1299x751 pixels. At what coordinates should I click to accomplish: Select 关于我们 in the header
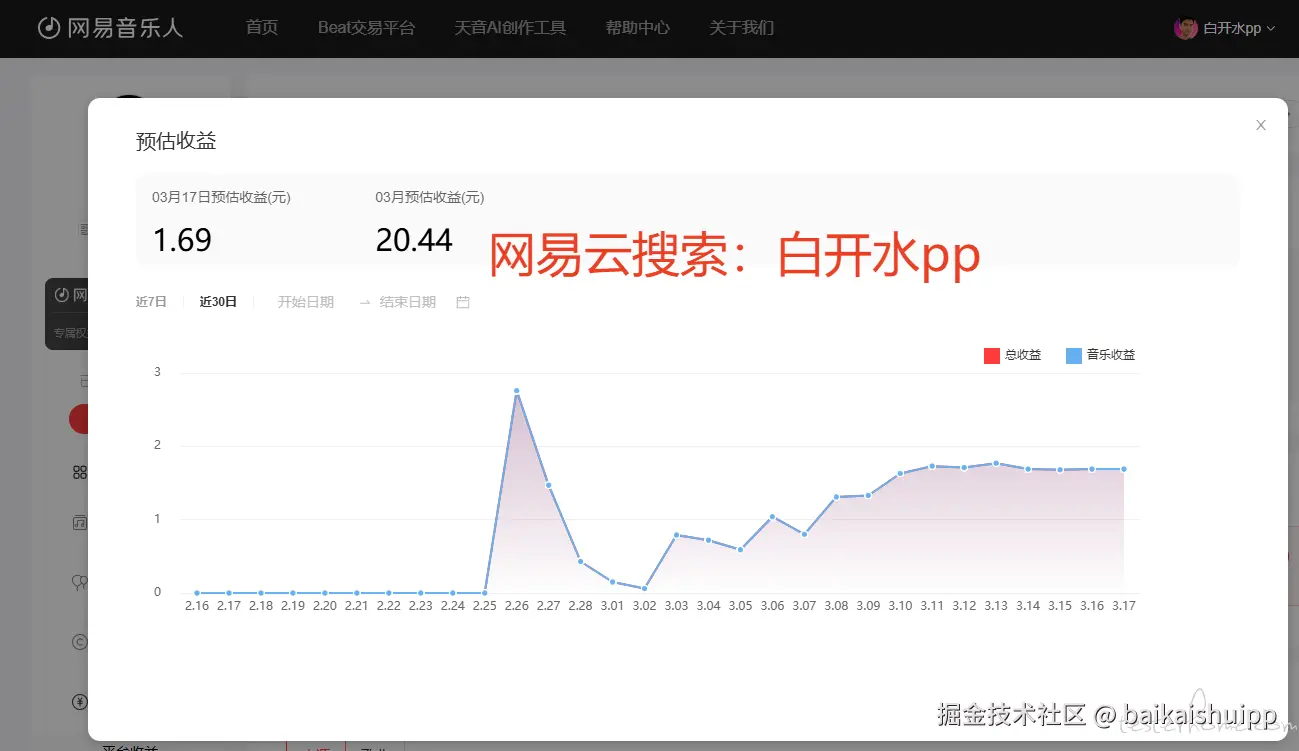pos(741,28)
